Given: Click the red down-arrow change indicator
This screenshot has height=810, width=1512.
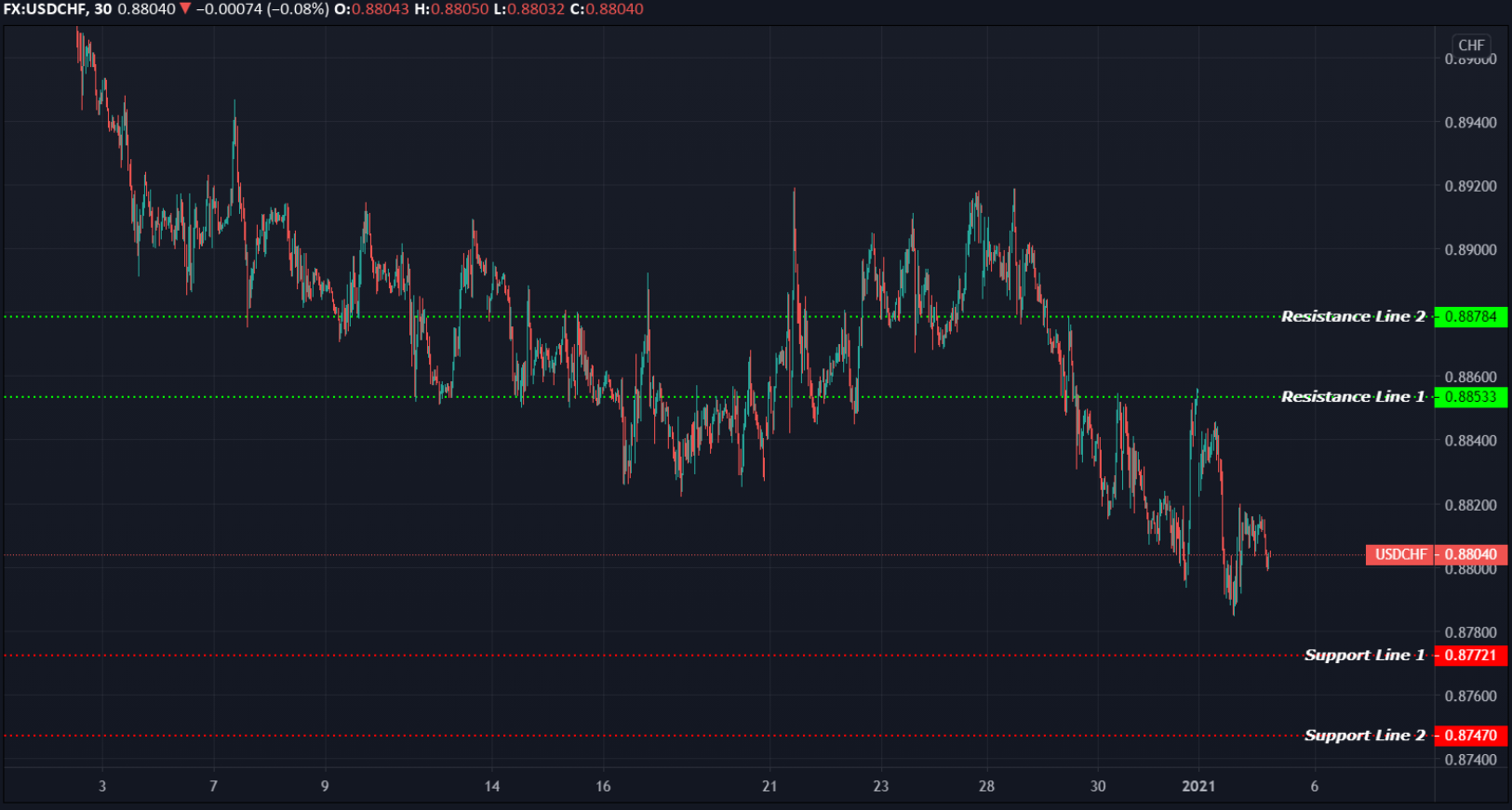Looking at the screenshot, I should coord(185,9).
